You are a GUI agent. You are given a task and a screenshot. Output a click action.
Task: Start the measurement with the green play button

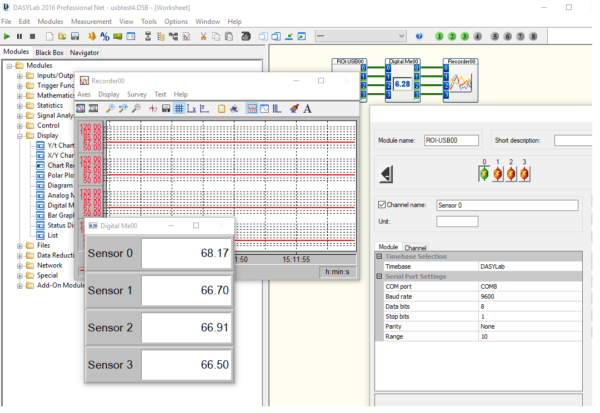(7, 36)
